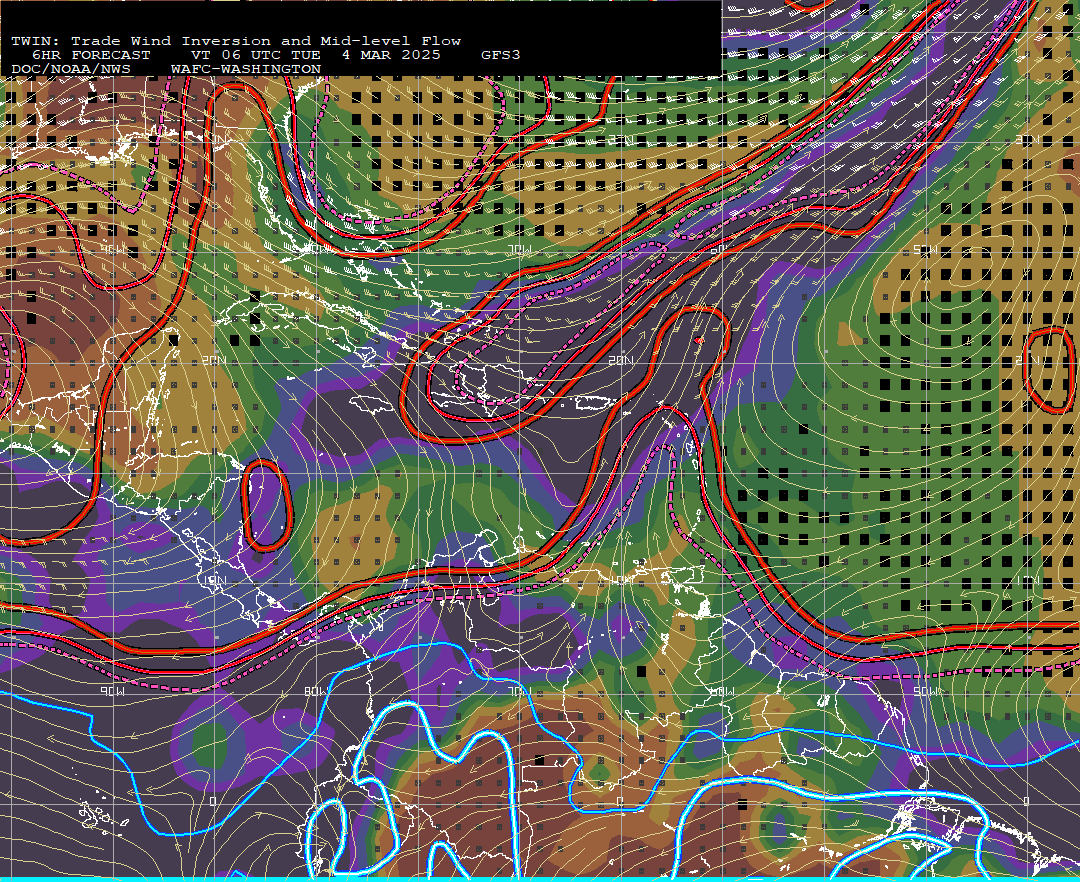
Task: Click the 80W longitude label beside the Florida coast
Action: tap(317, 249)
